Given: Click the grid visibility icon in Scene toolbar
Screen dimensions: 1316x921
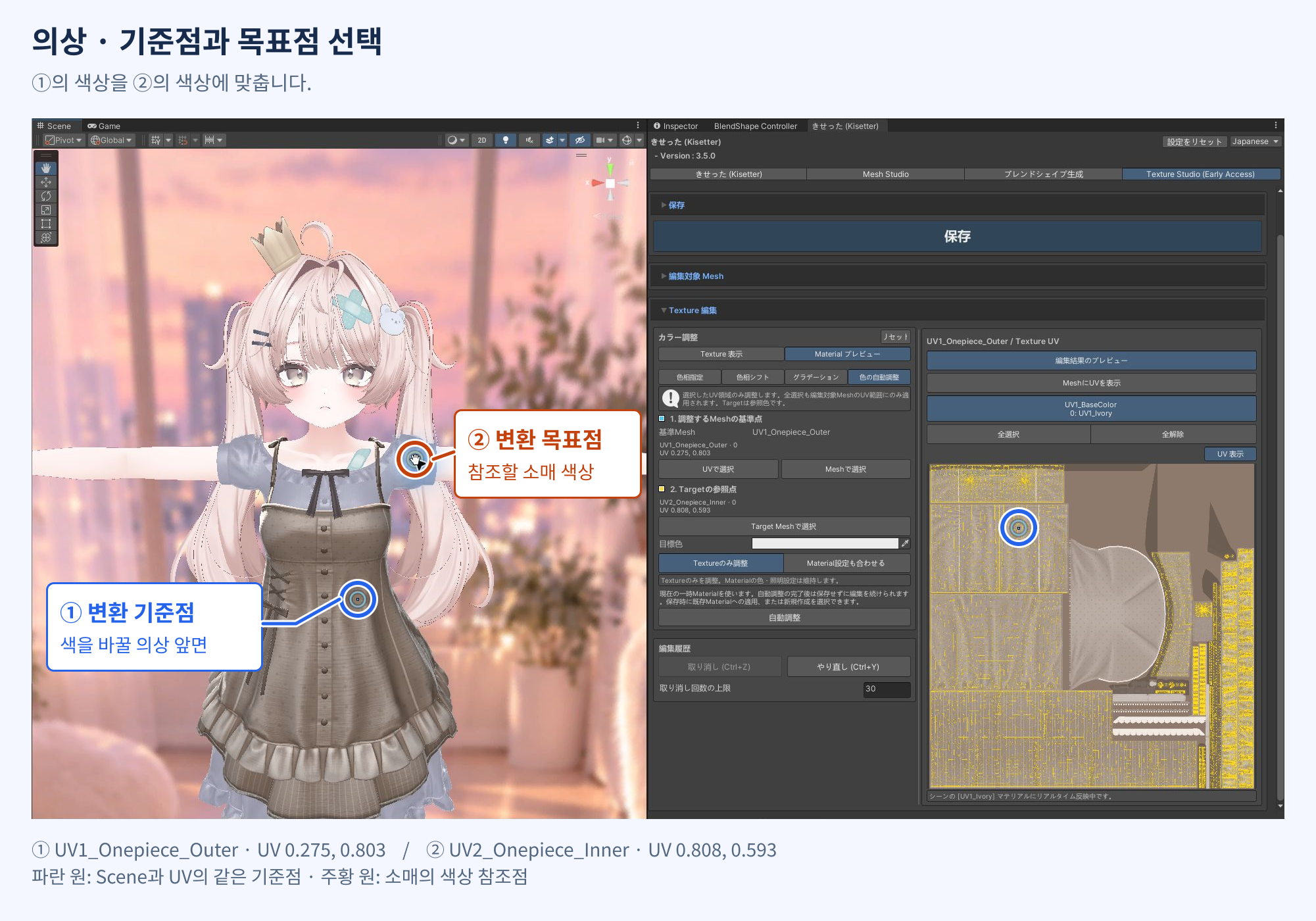Looking at the screenshot, I should [x=156, y=140].
